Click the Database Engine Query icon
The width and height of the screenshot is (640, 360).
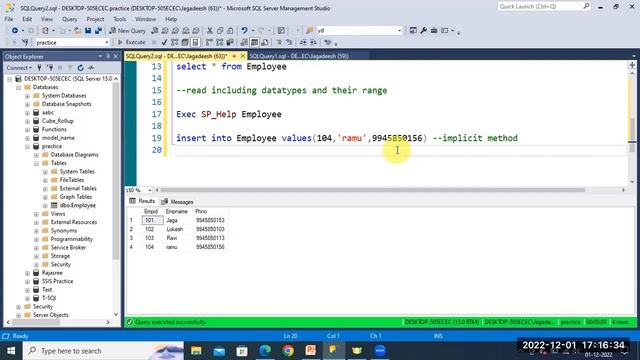[154, 31]
